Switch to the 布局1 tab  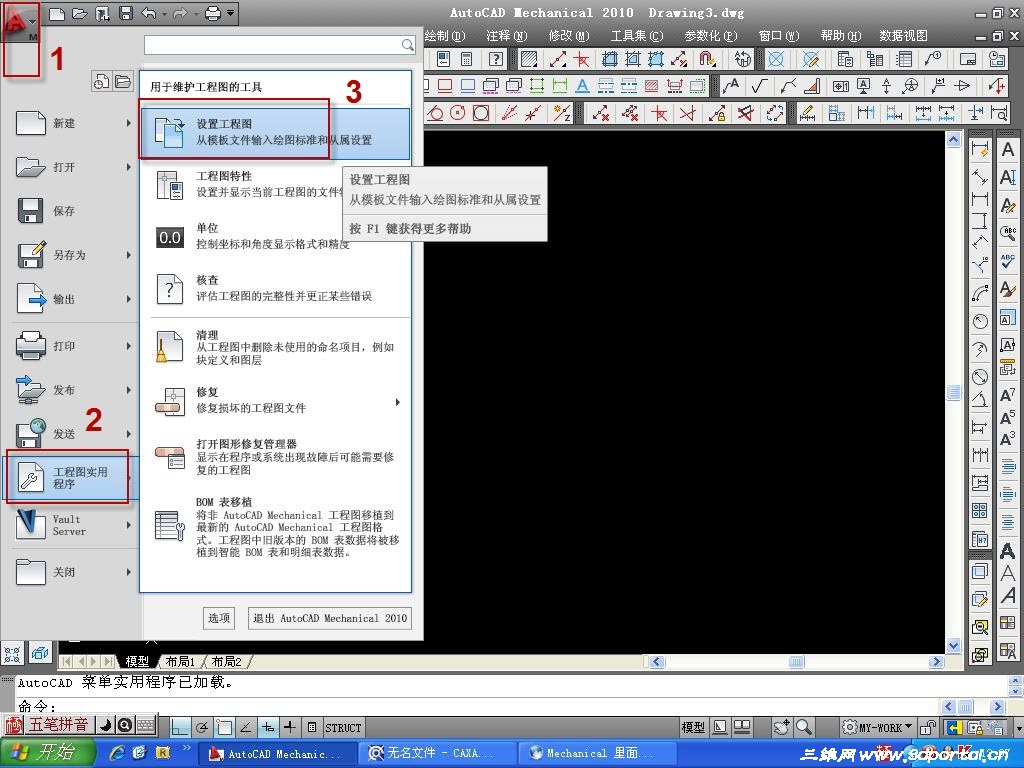[x=180, y=662]
